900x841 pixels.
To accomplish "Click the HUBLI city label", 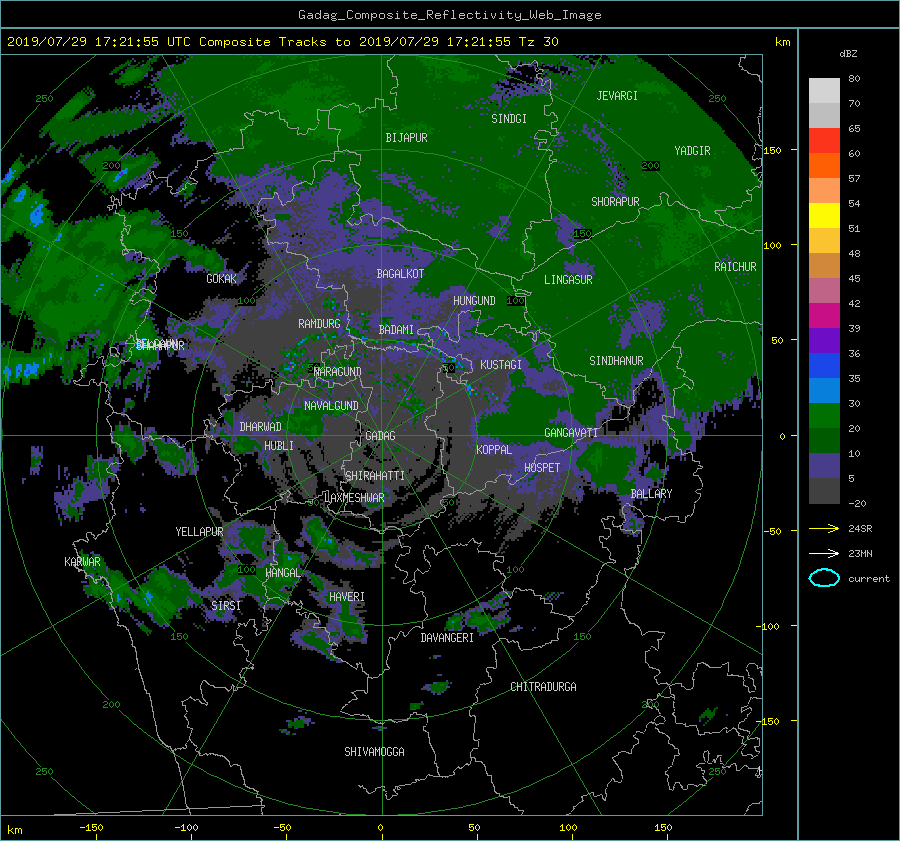I will 278,445.
